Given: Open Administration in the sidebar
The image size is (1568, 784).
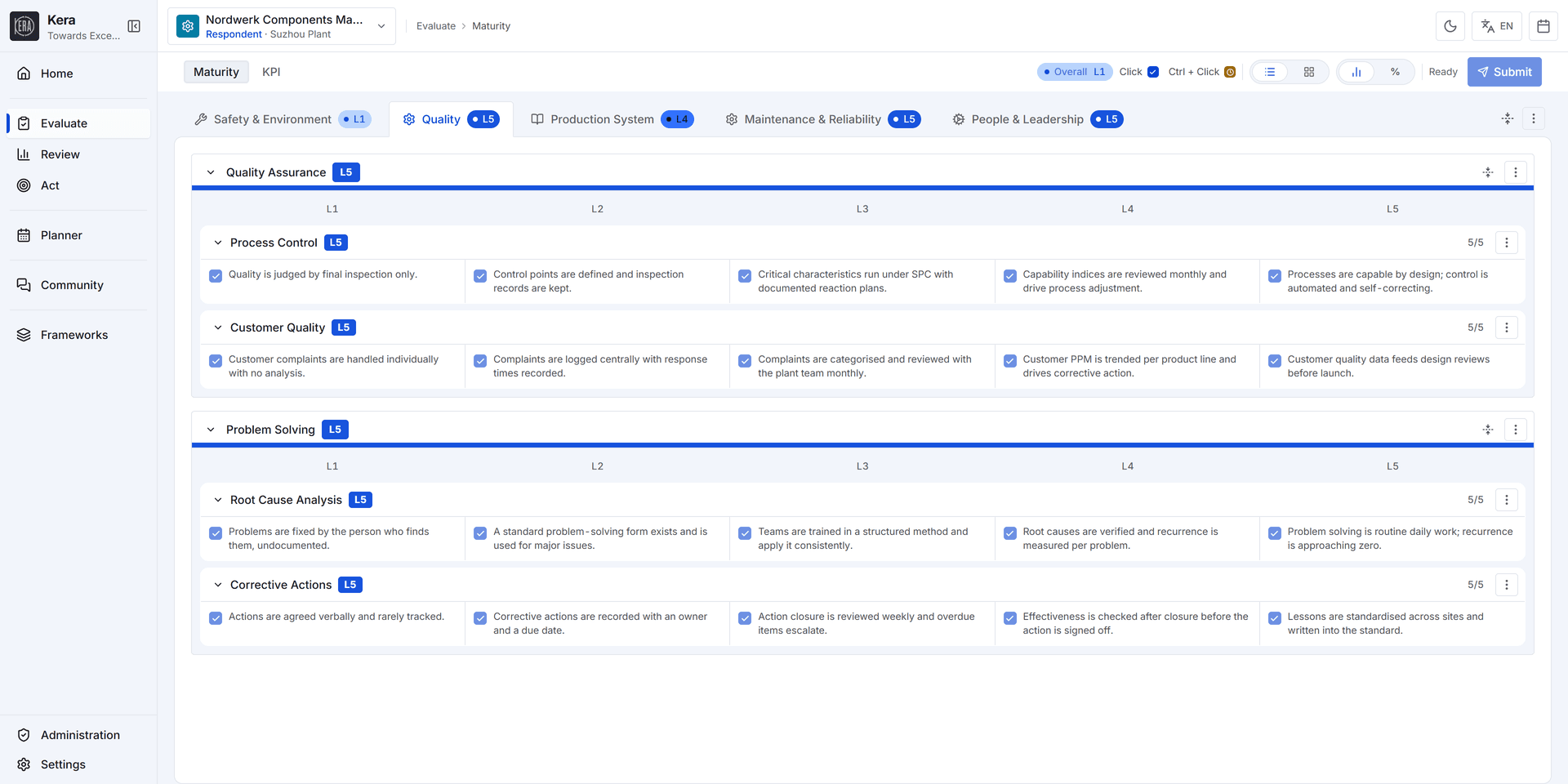Looking at the screenshot, I should (78, 735).
